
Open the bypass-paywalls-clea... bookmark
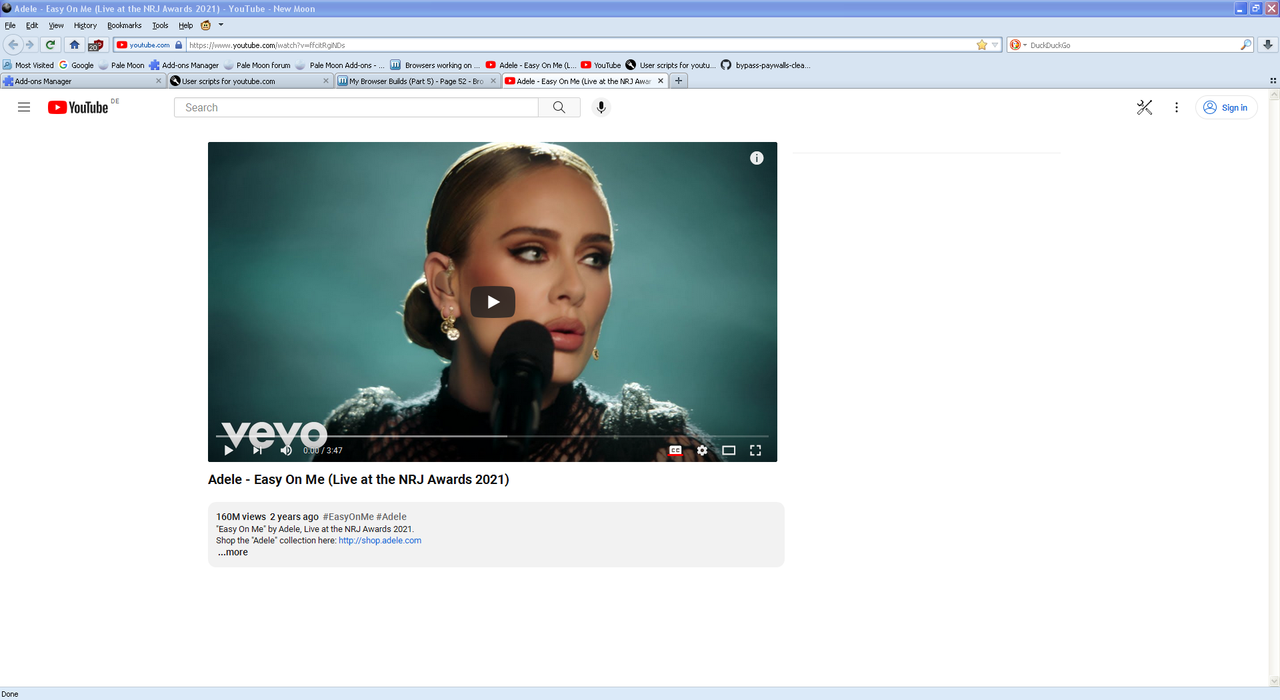tap(766, 65)
